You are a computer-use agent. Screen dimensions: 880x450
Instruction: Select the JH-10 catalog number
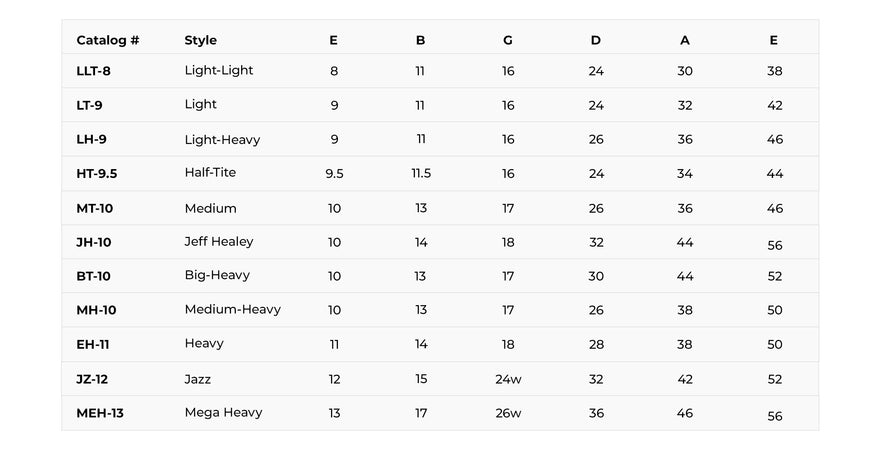[x=94, y=242]
